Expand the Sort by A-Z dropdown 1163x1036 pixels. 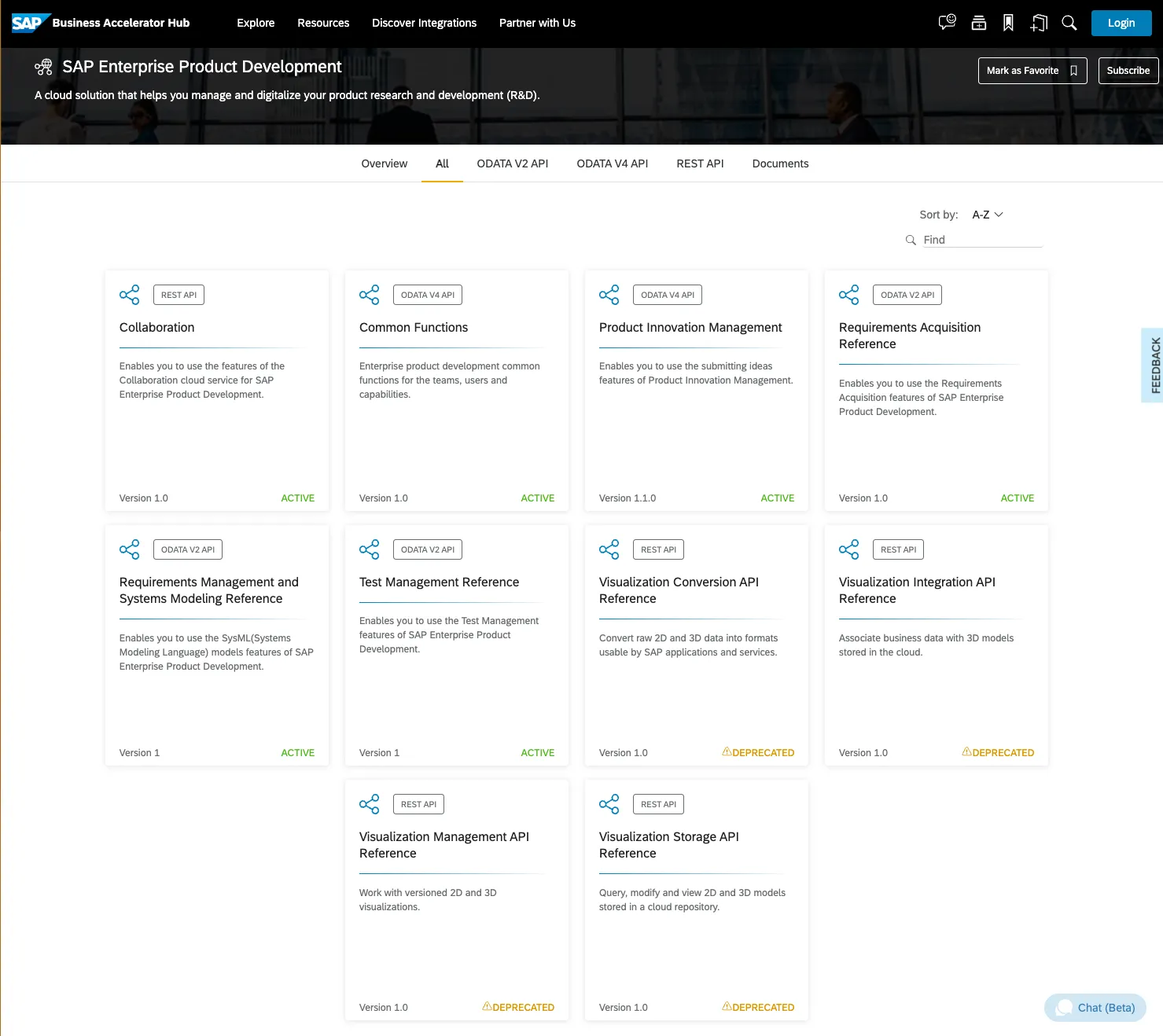[x=988, y=215]
